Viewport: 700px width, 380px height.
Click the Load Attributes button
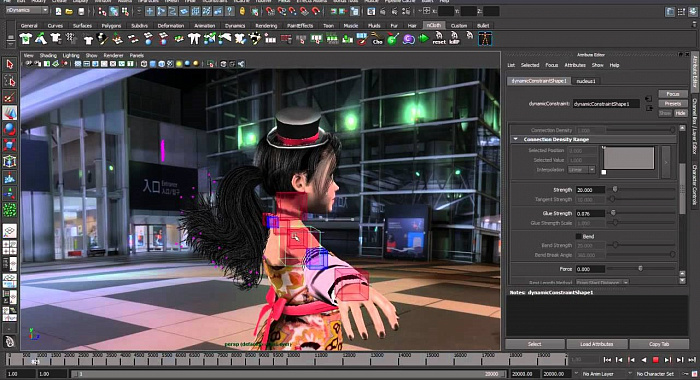pos(596,344)
